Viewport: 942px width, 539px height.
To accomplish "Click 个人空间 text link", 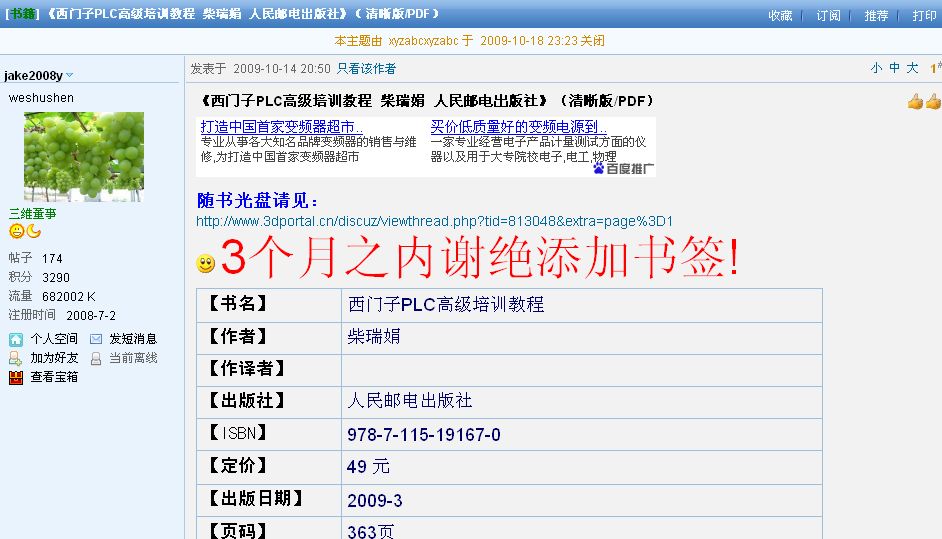I will [54, 339].
